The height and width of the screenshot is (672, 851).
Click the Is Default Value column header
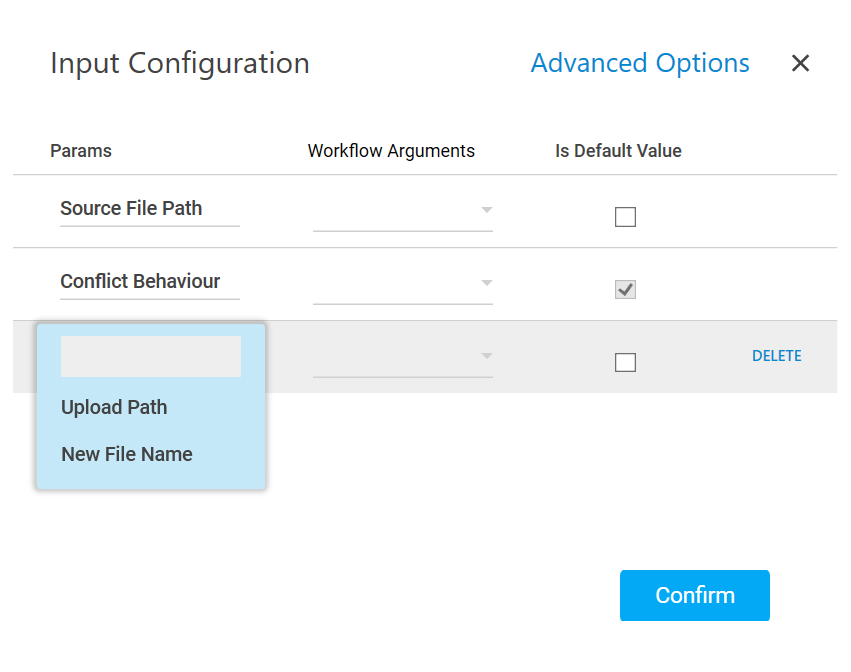pyautogui.click(x=618, y=151)
